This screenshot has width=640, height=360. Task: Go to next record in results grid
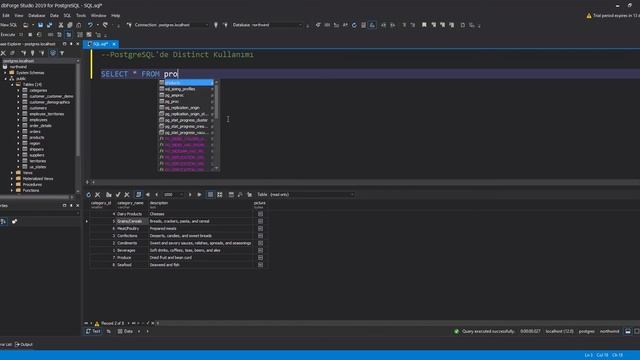190,195
